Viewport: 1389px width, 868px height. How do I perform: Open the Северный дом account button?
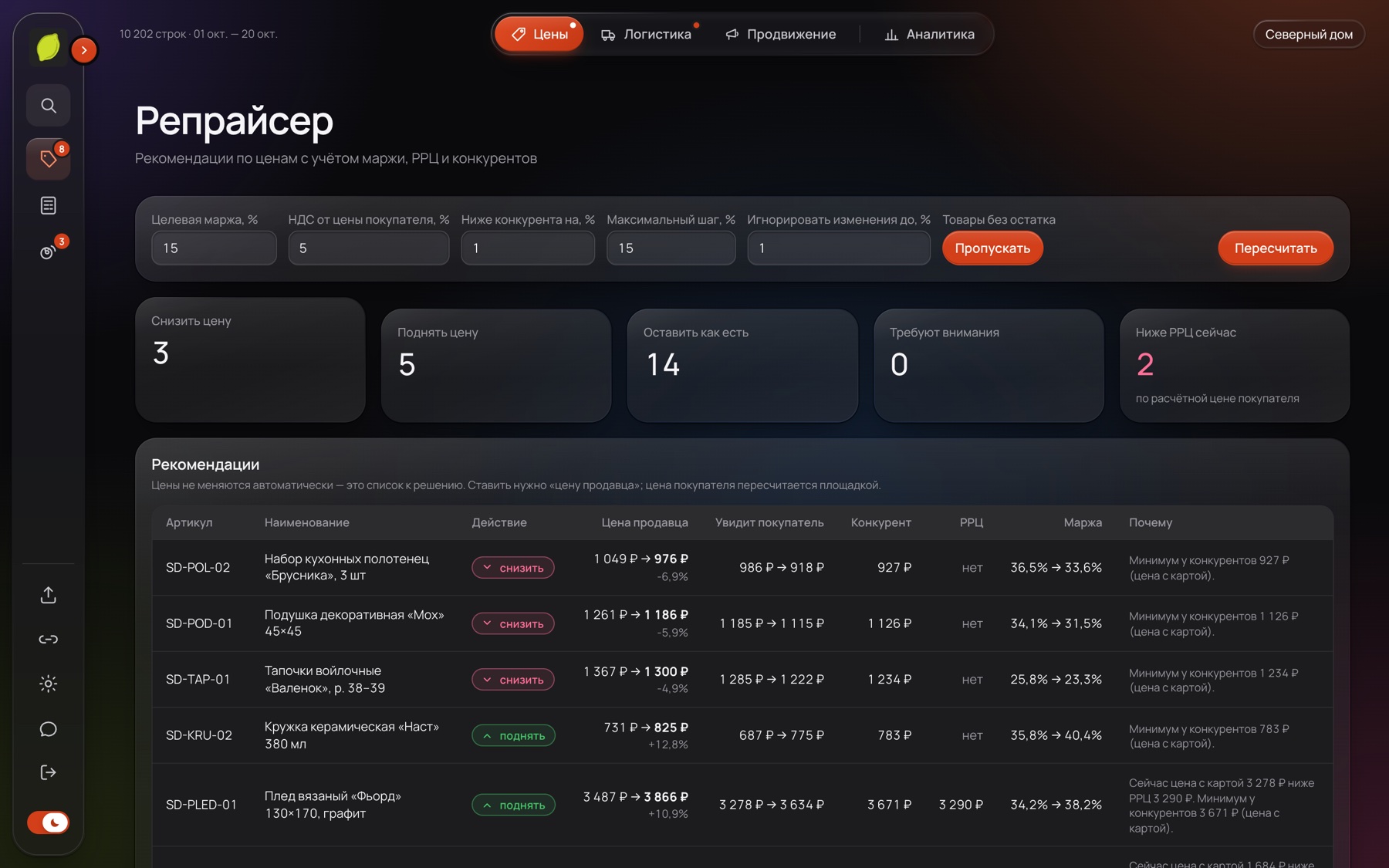pyautogui.click(x=1309, y=34)
